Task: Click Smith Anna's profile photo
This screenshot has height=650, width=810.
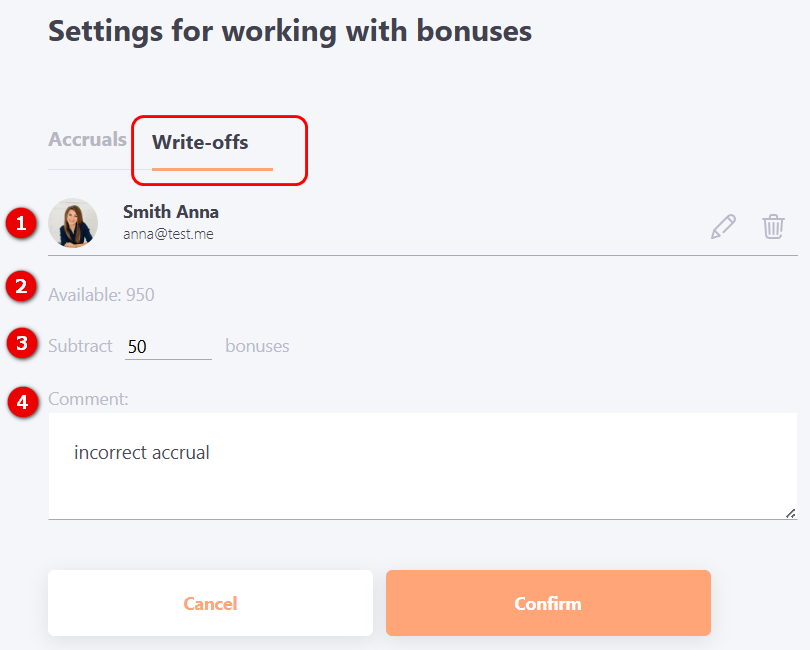Action: [x=73, y=223]
